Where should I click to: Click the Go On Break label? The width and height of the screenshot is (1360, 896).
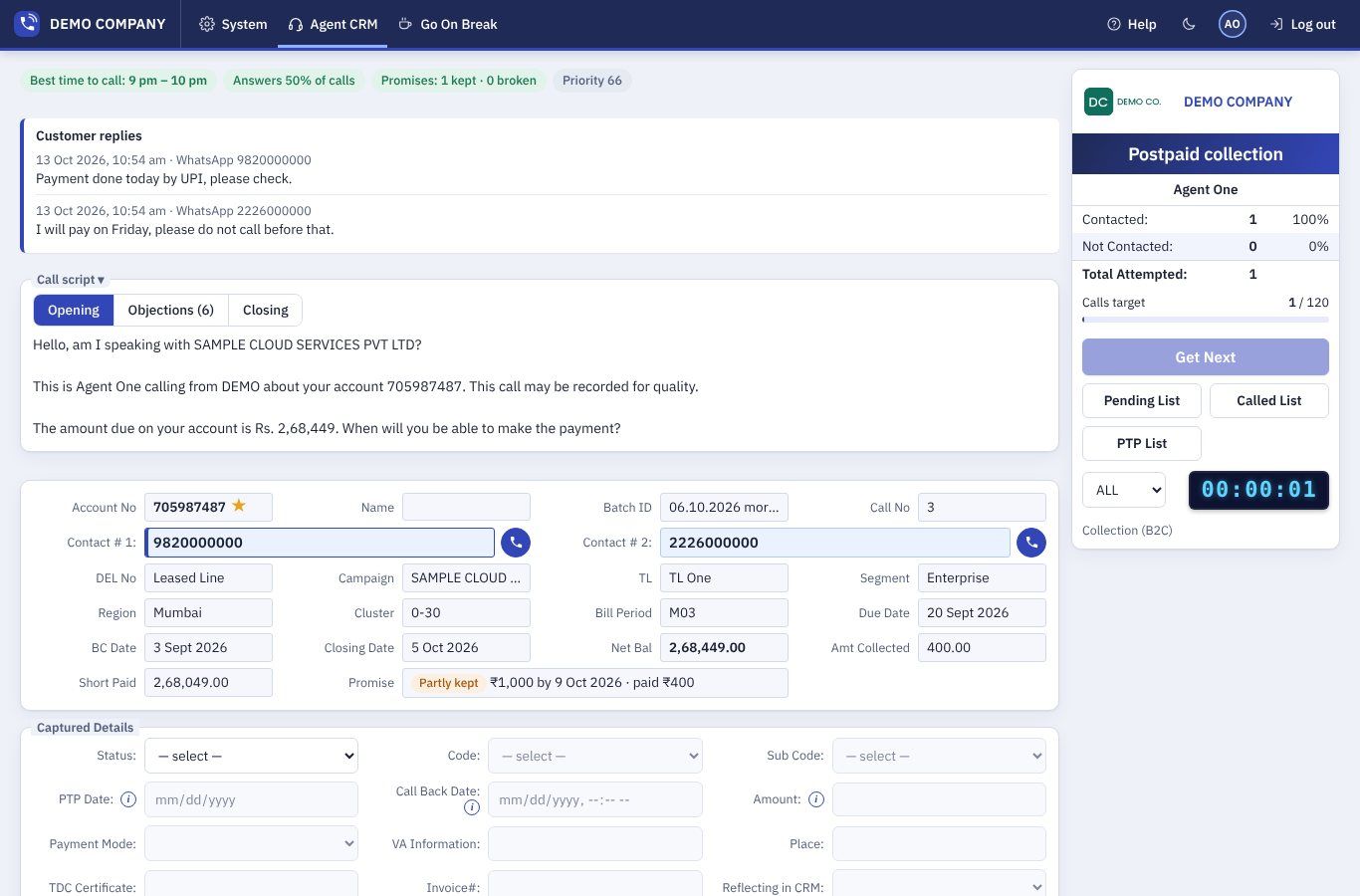[x=459, y=24]
